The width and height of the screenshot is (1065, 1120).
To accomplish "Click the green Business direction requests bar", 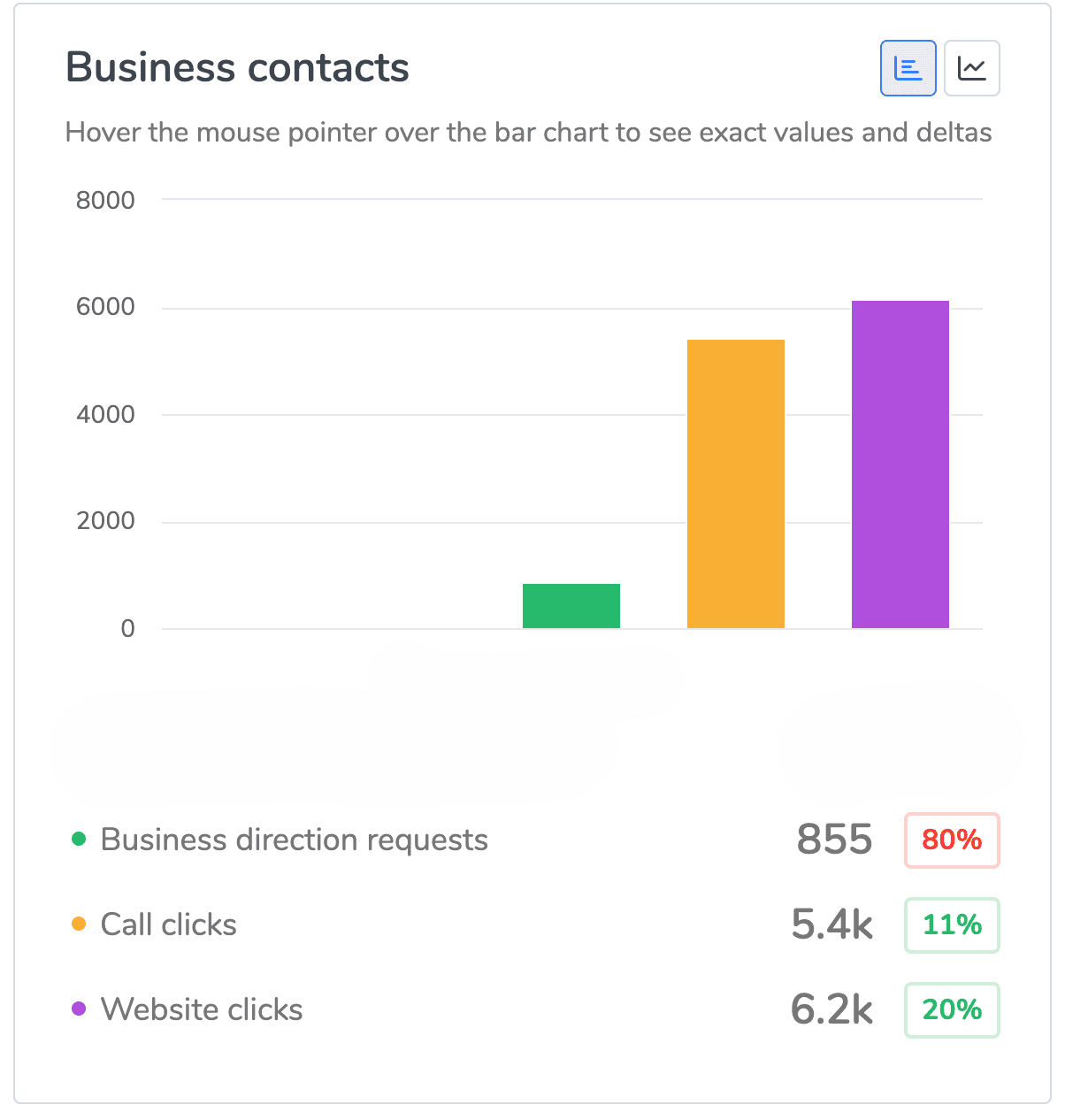I will click(571, 606).
